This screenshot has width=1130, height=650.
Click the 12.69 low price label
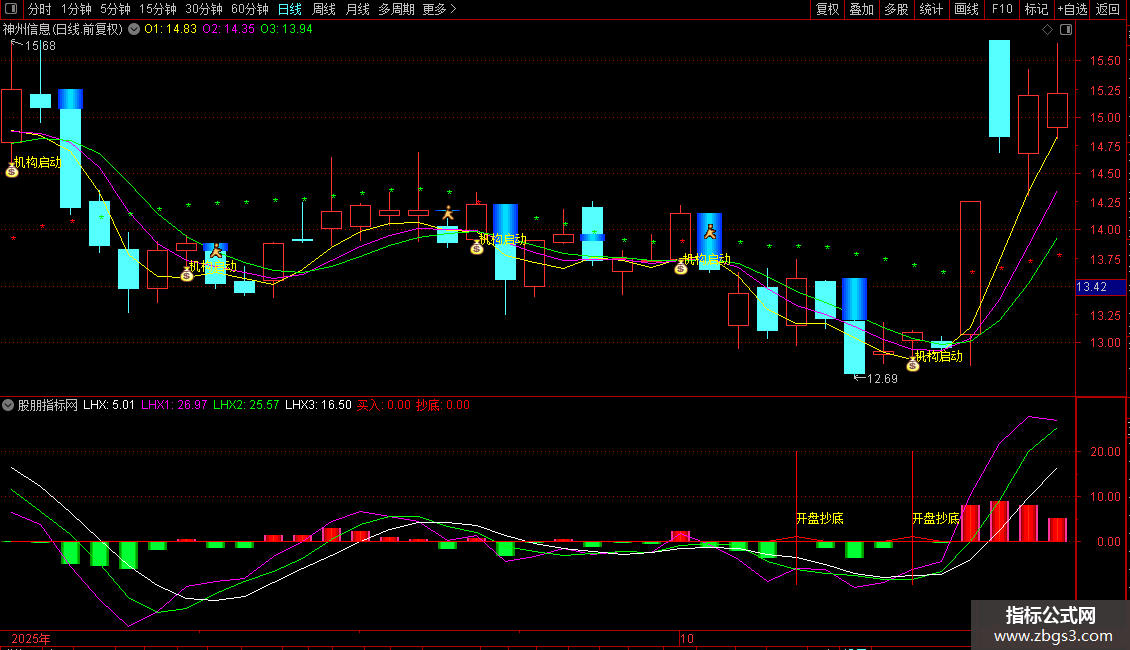tap(882, 378)
